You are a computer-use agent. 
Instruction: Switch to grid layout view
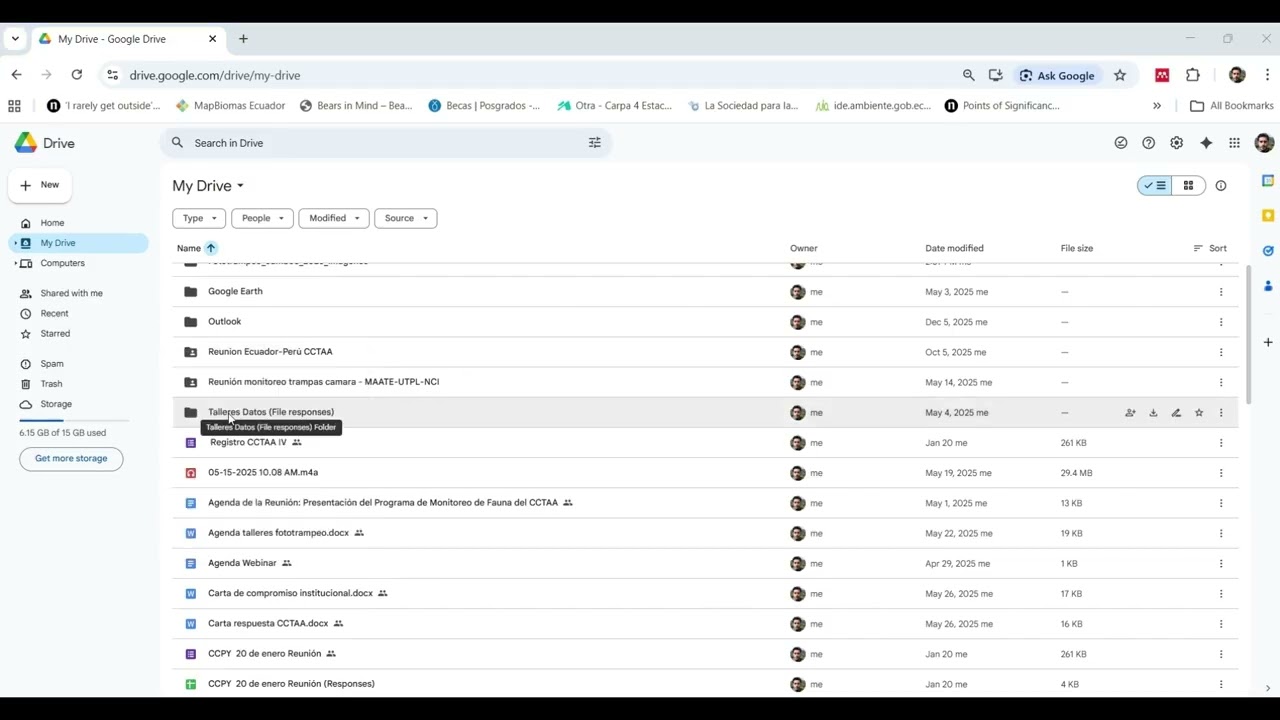coord(1188,186)
